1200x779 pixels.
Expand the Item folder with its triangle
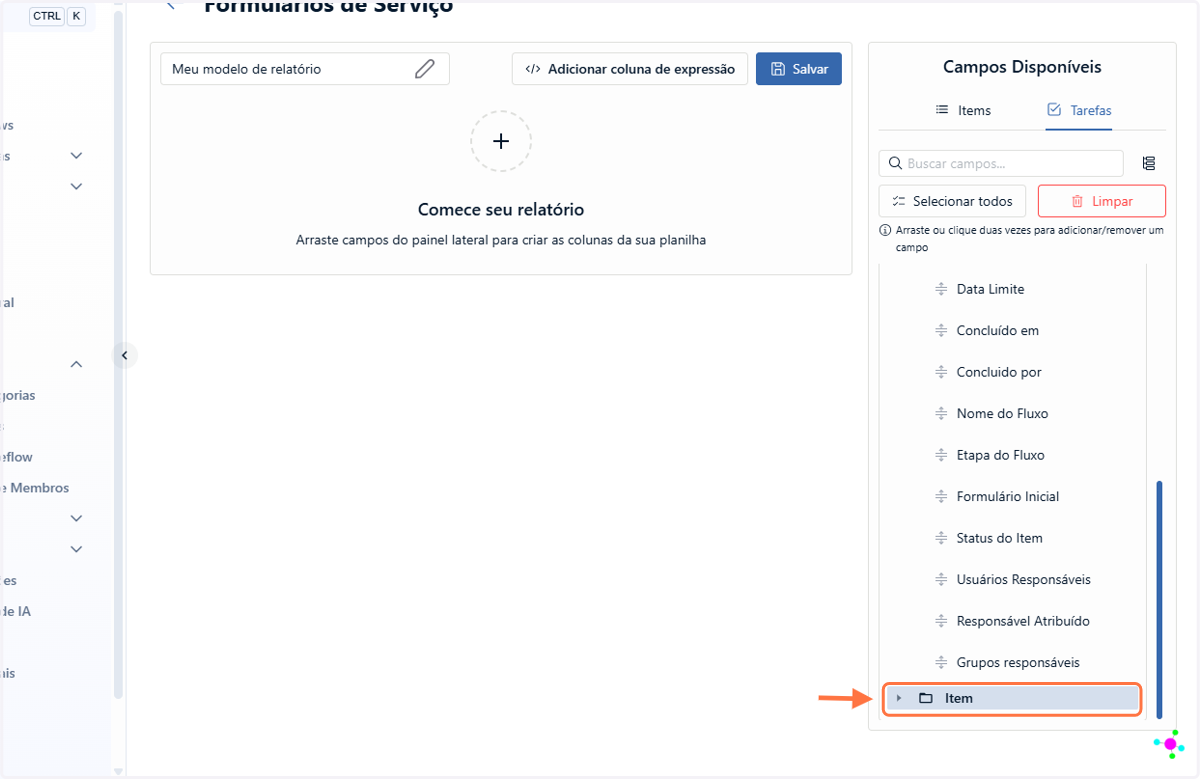899,698
